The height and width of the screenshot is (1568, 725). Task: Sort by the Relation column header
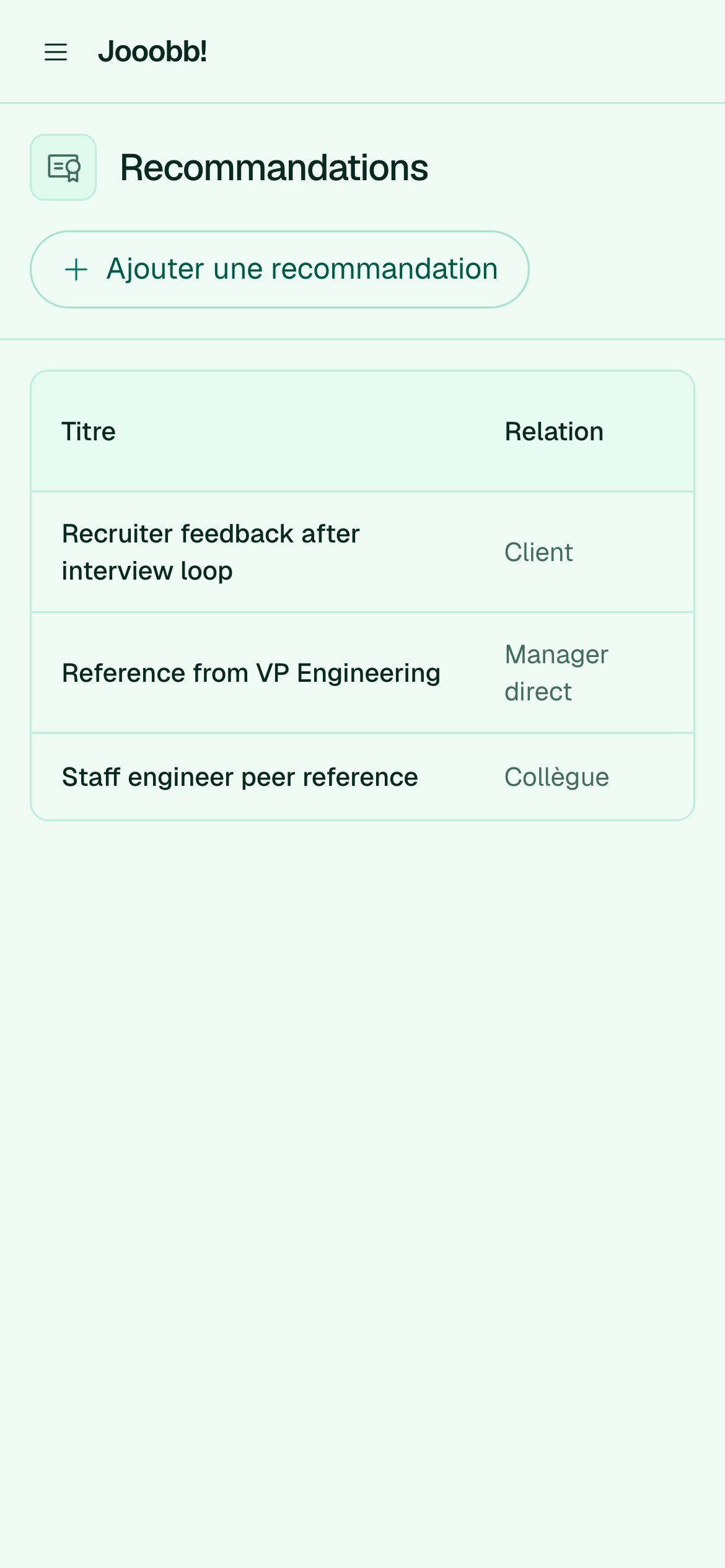pos(554,432)
